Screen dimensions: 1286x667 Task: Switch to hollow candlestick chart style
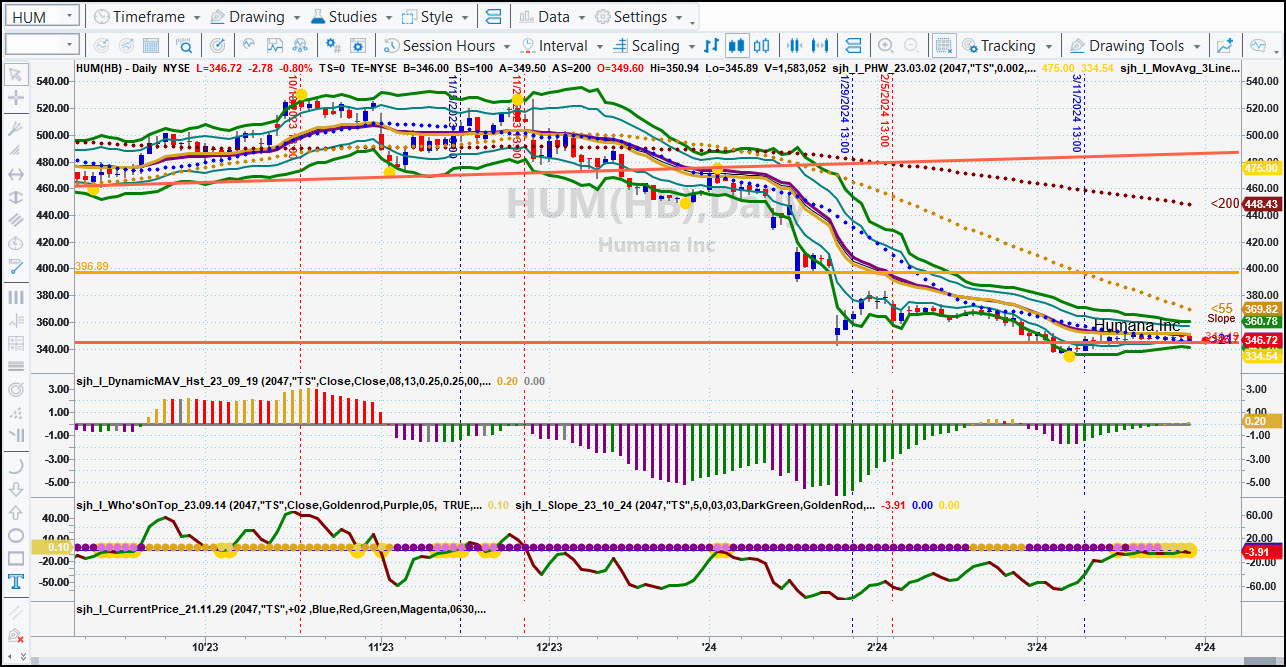(x=762, y=45)
